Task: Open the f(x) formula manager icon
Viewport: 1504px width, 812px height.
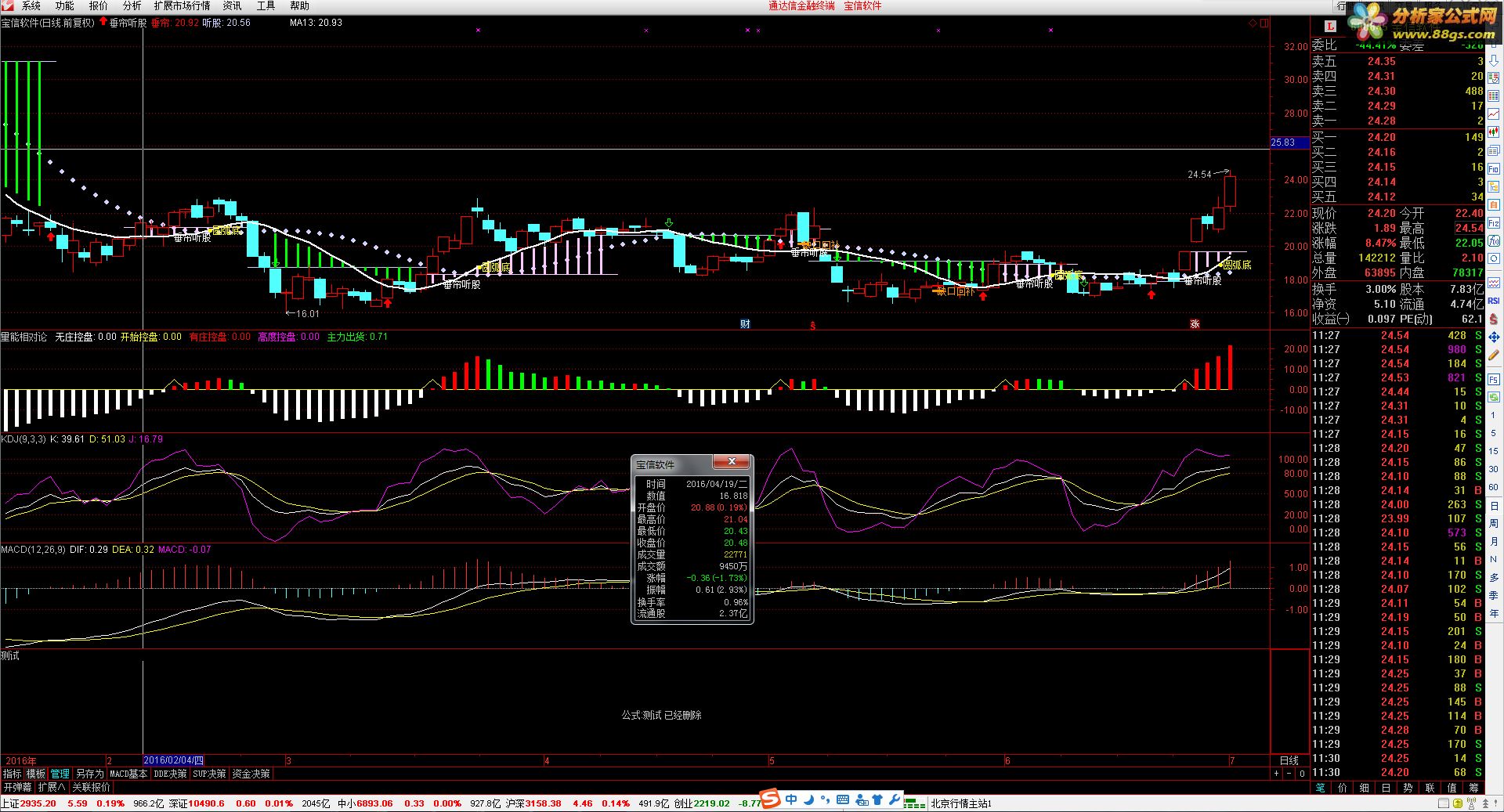Action: (x=1494, y=241)
